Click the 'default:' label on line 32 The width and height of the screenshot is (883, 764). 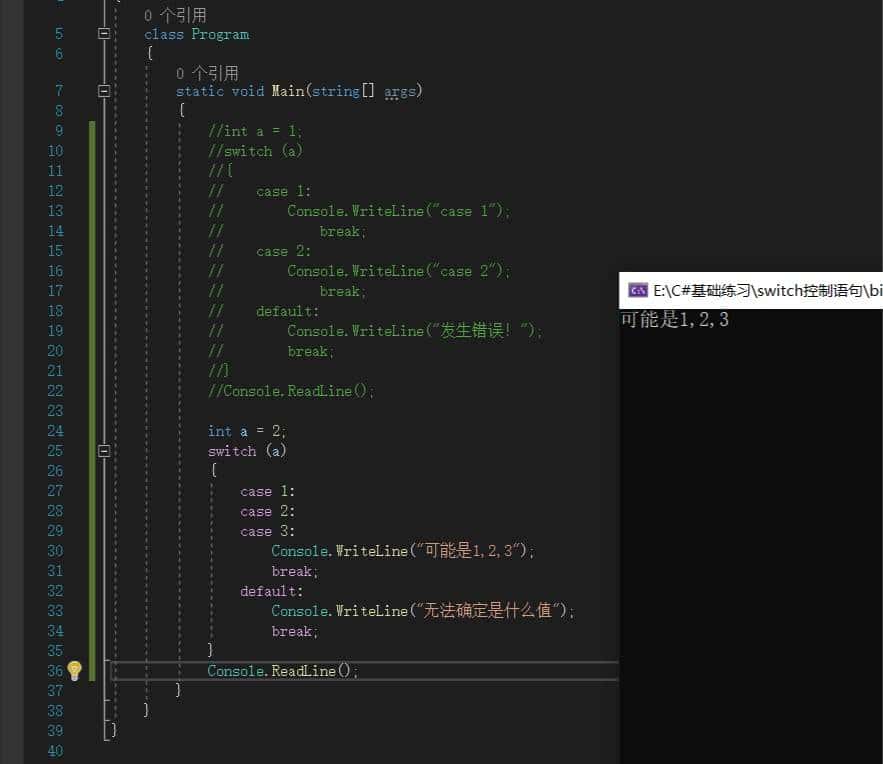coord(271,591)
